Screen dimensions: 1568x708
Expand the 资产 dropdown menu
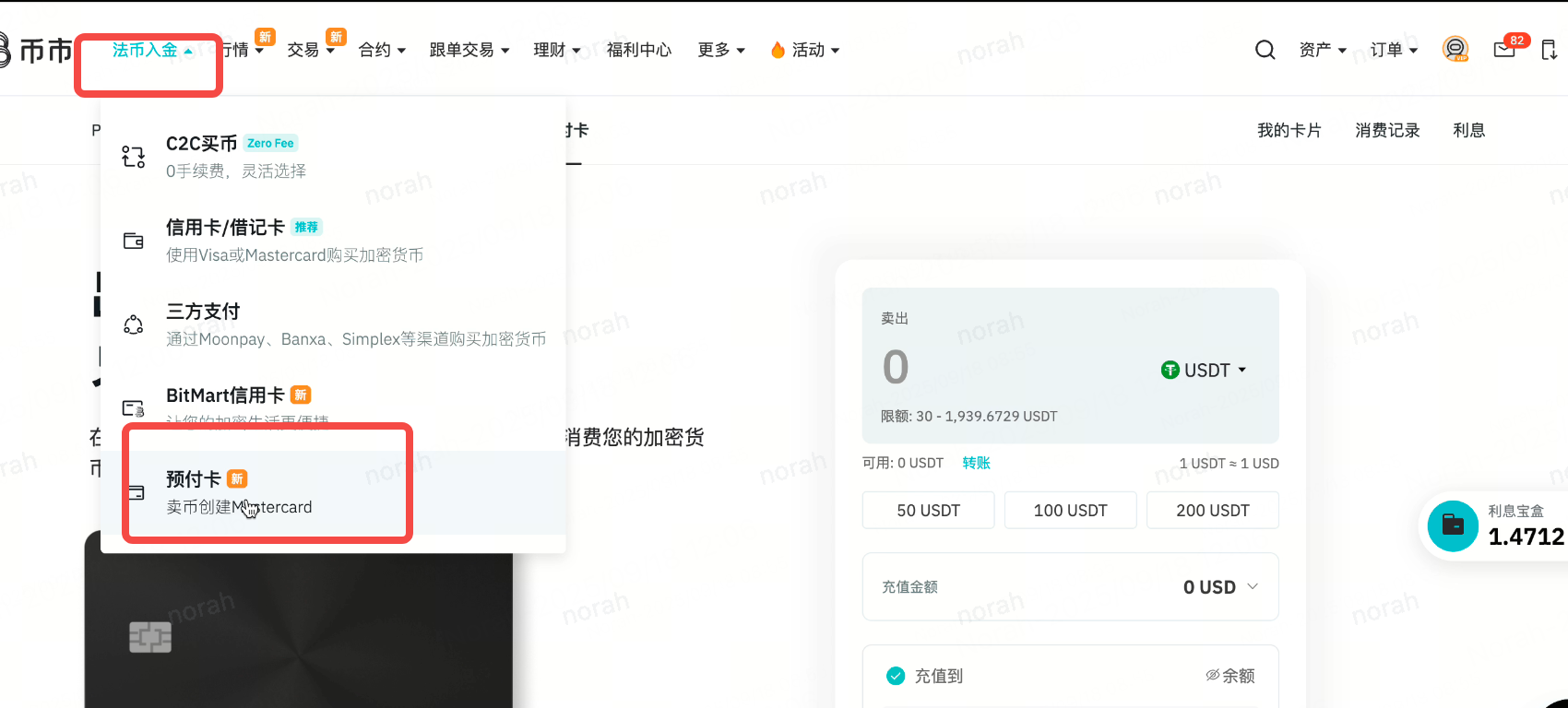1322,50
